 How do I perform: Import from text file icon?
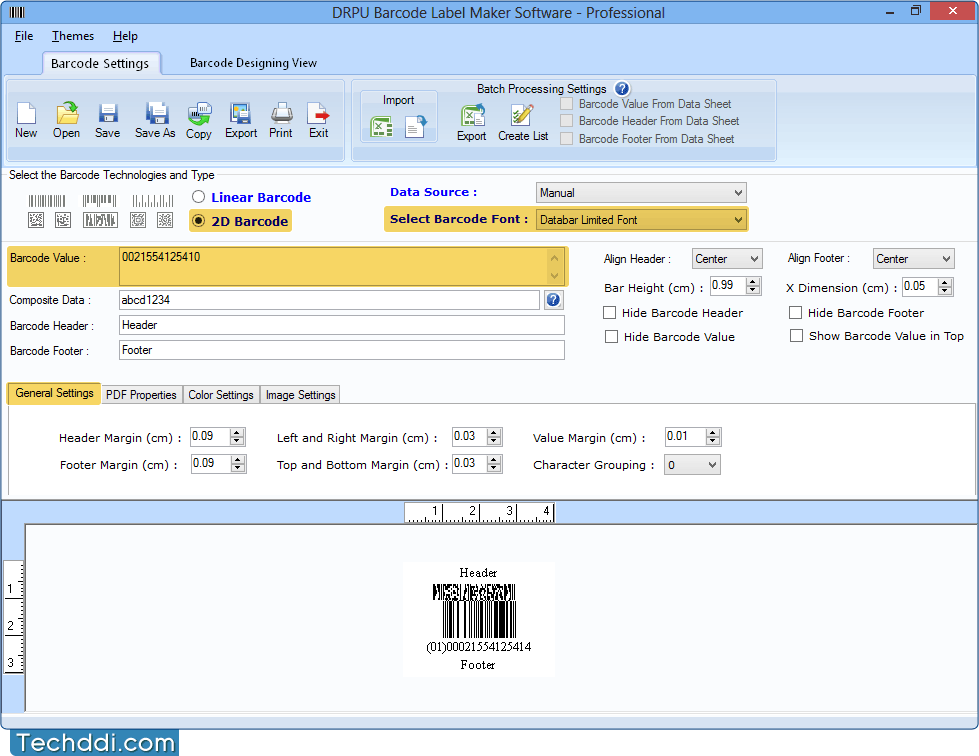[416, 127]
